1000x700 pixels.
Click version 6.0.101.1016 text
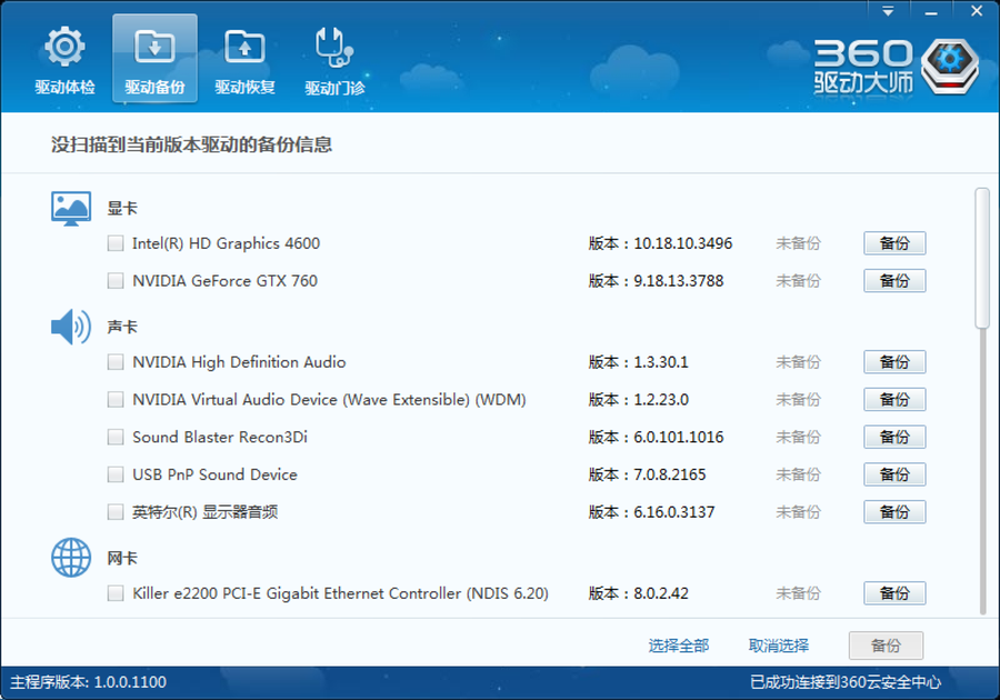(678, 437)
